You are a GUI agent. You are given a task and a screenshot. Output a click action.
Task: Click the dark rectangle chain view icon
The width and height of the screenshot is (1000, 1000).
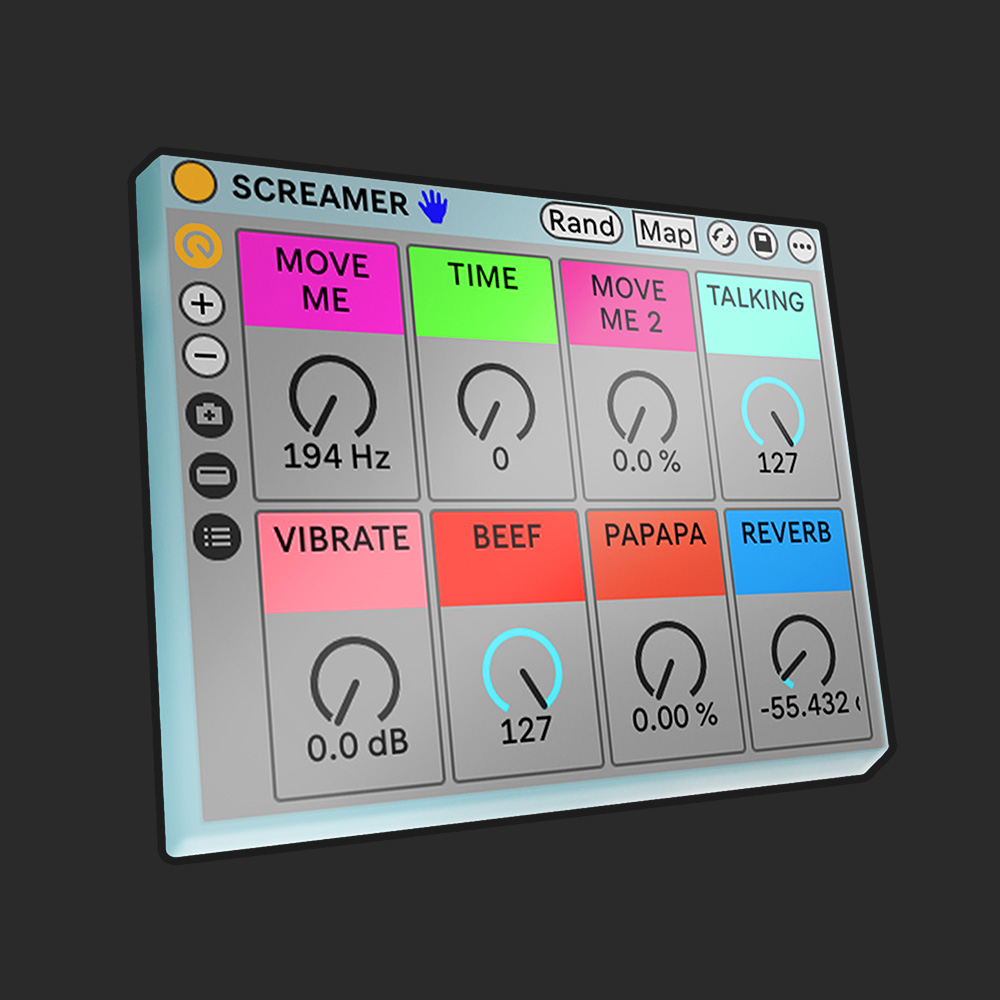point(213,475)
